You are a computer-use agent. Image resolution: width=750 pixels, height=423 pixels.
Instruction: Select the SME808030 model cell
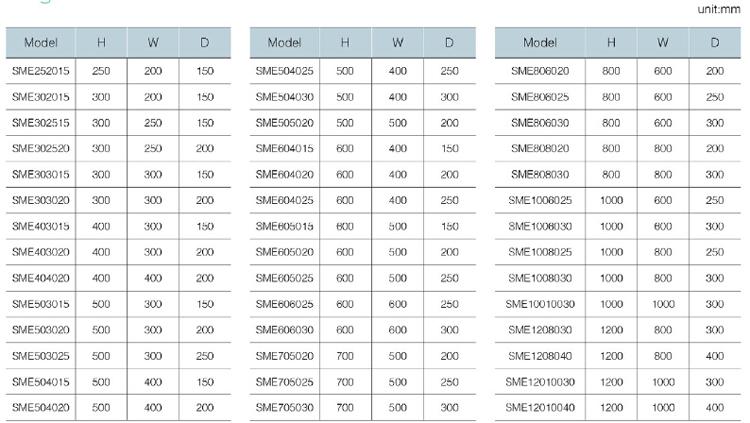tap(540, 174)
